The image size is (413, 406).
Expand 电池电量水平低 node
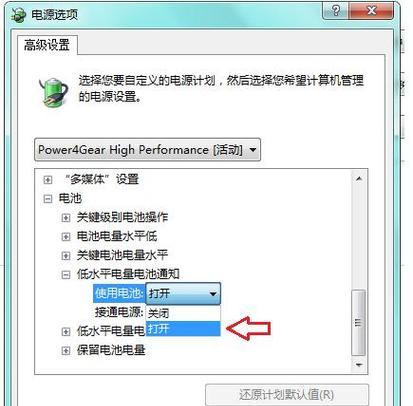66,236
